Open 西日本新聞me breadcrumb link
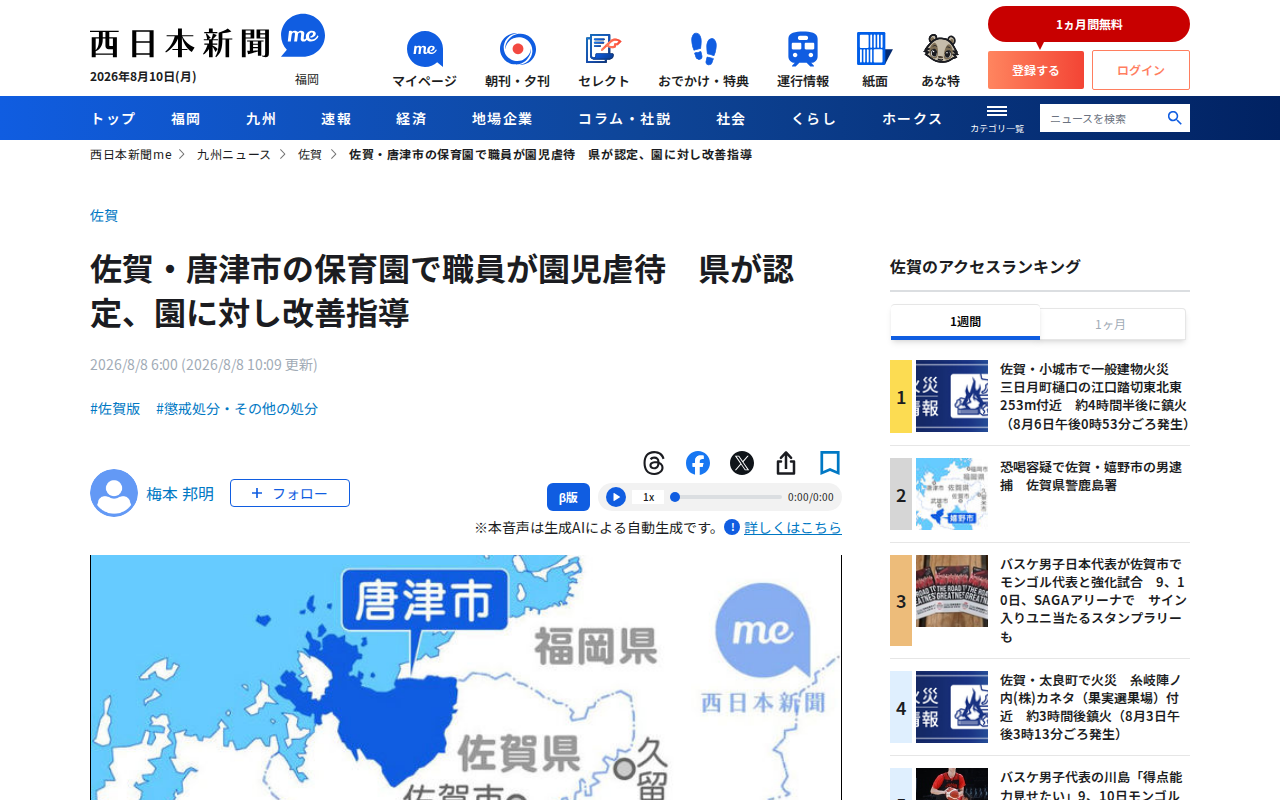1280x800 pixels. click(131, 155)
